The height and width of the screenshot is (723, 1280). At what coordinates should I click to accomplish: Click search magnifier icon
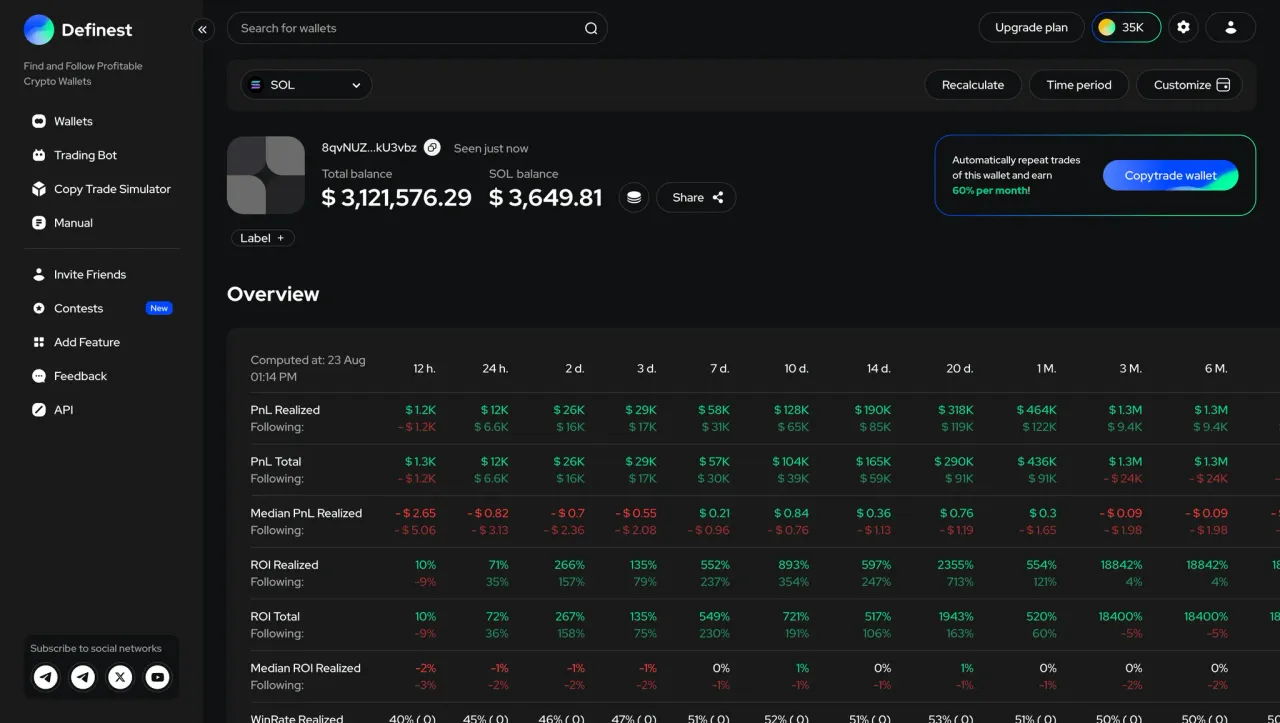[x=591, y=28]
